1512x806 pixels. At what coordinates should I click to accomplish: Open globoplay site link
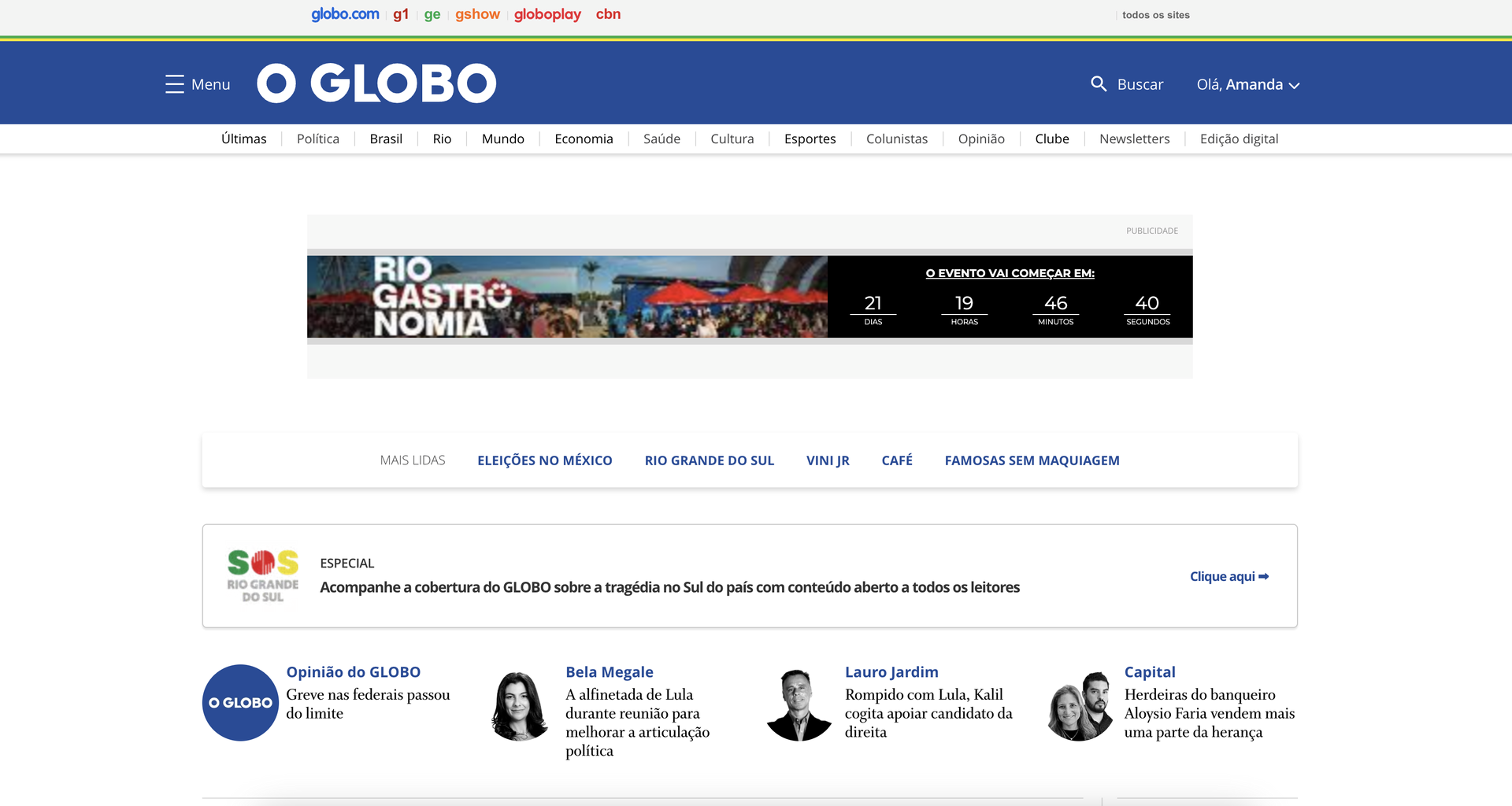pos(547,14)
